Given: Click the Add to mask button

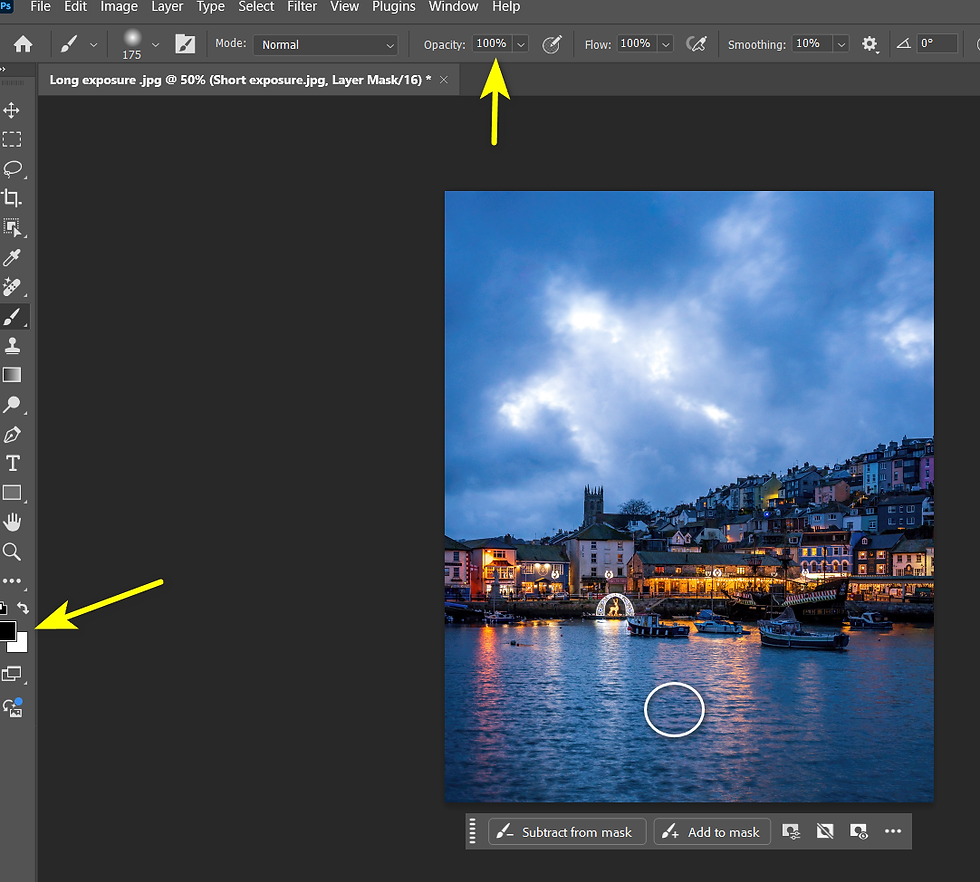Looking at the screenshot, I should click(712, 832).
